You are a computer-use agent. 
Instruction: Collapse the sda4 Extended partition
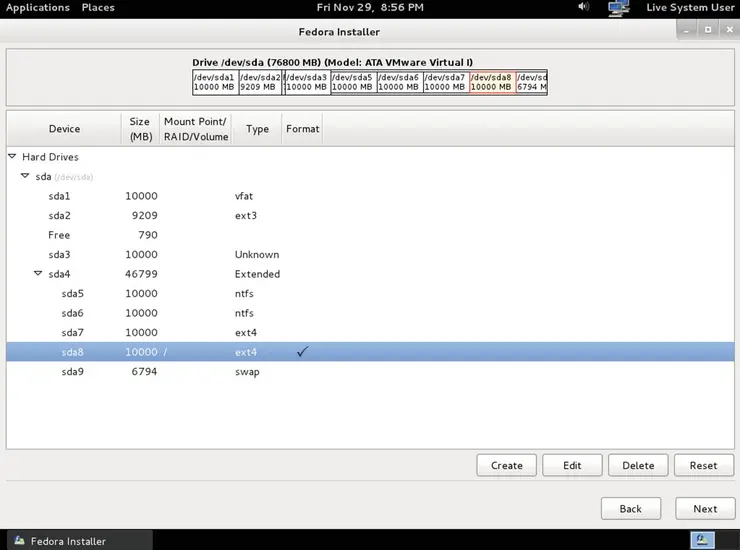38,274
